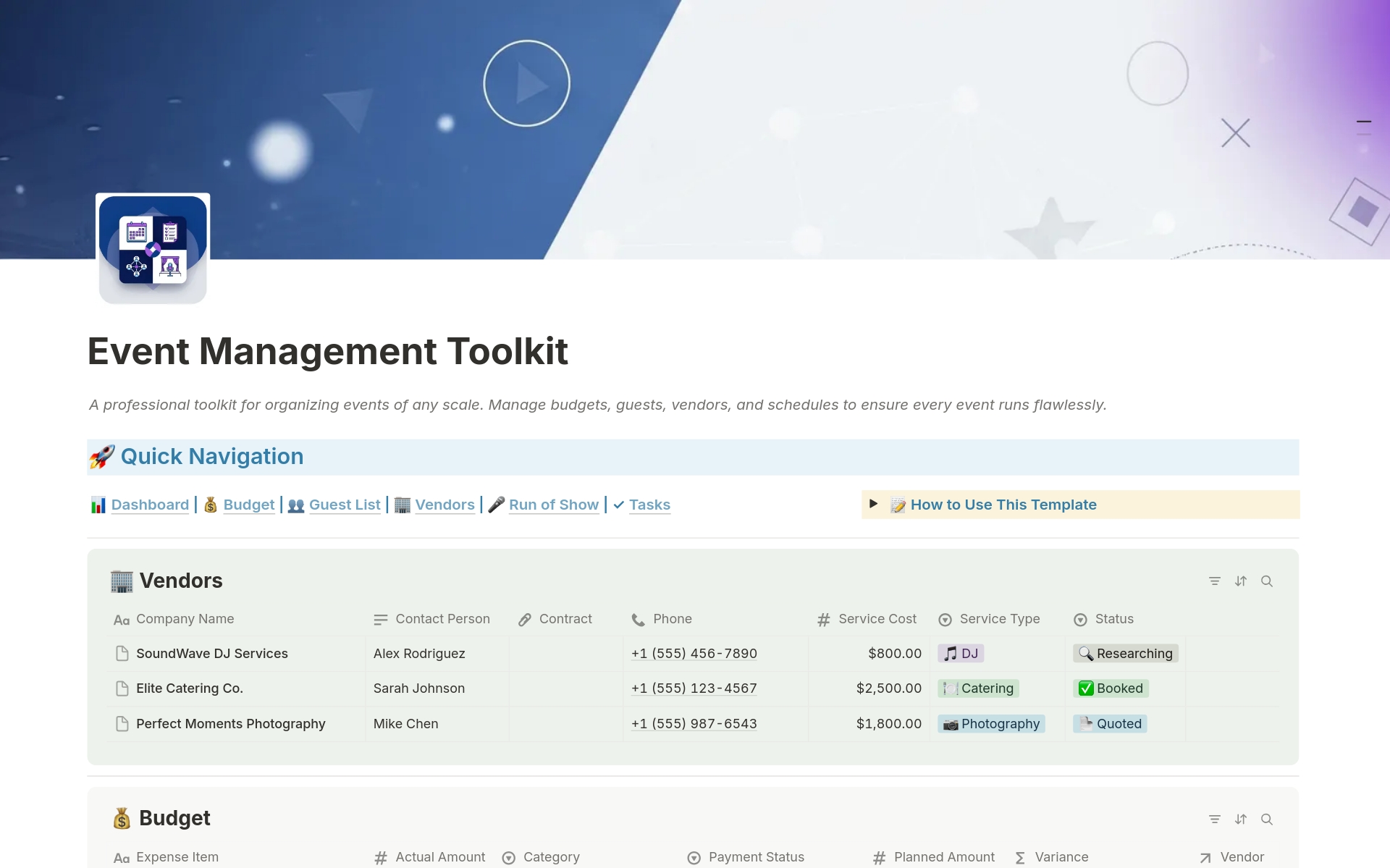Click the $1,800.00 service cost cell
The image size is (1390, 868).
tap(869, 724)
